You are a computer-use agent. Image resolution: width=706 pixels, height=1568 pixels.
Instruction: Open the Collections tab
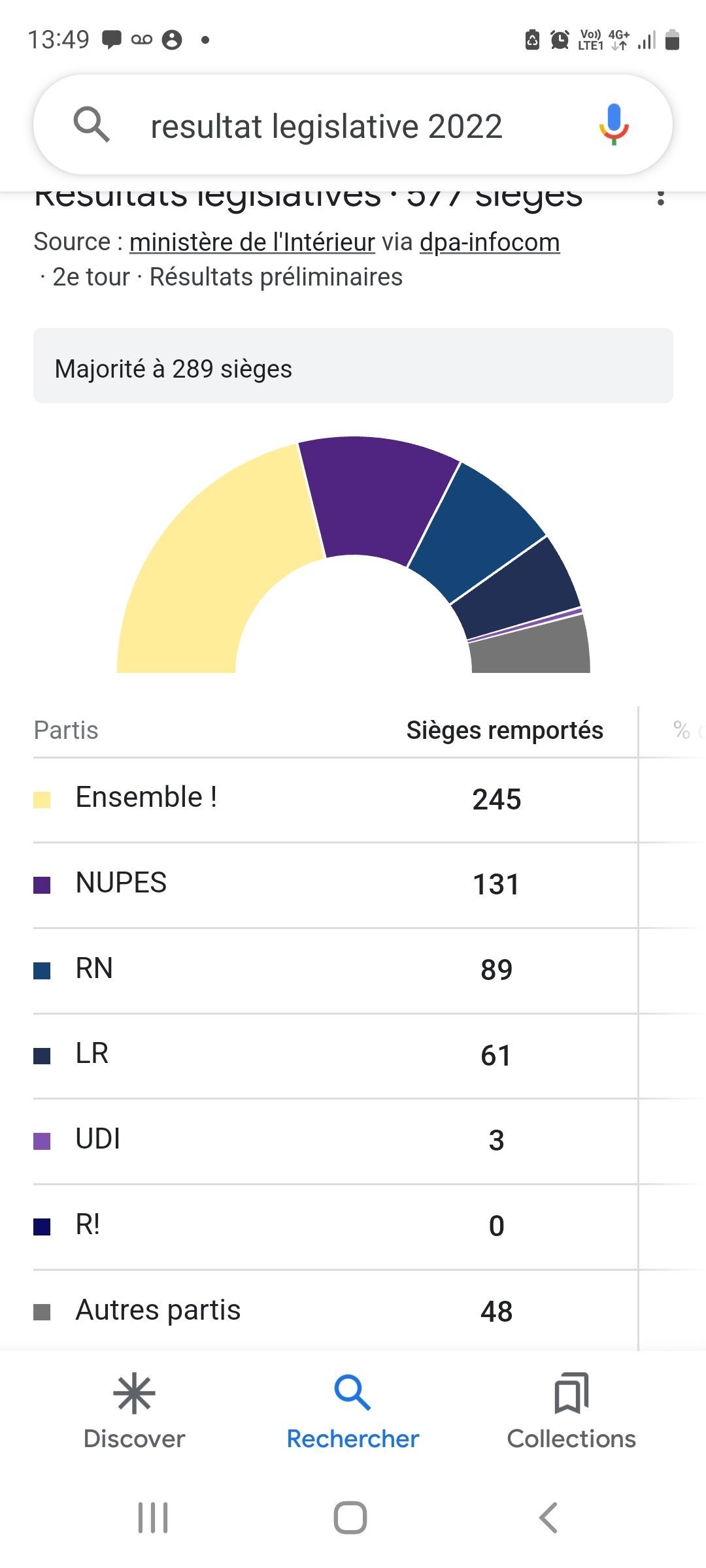pyautogui.click(x=571, y=1411)
